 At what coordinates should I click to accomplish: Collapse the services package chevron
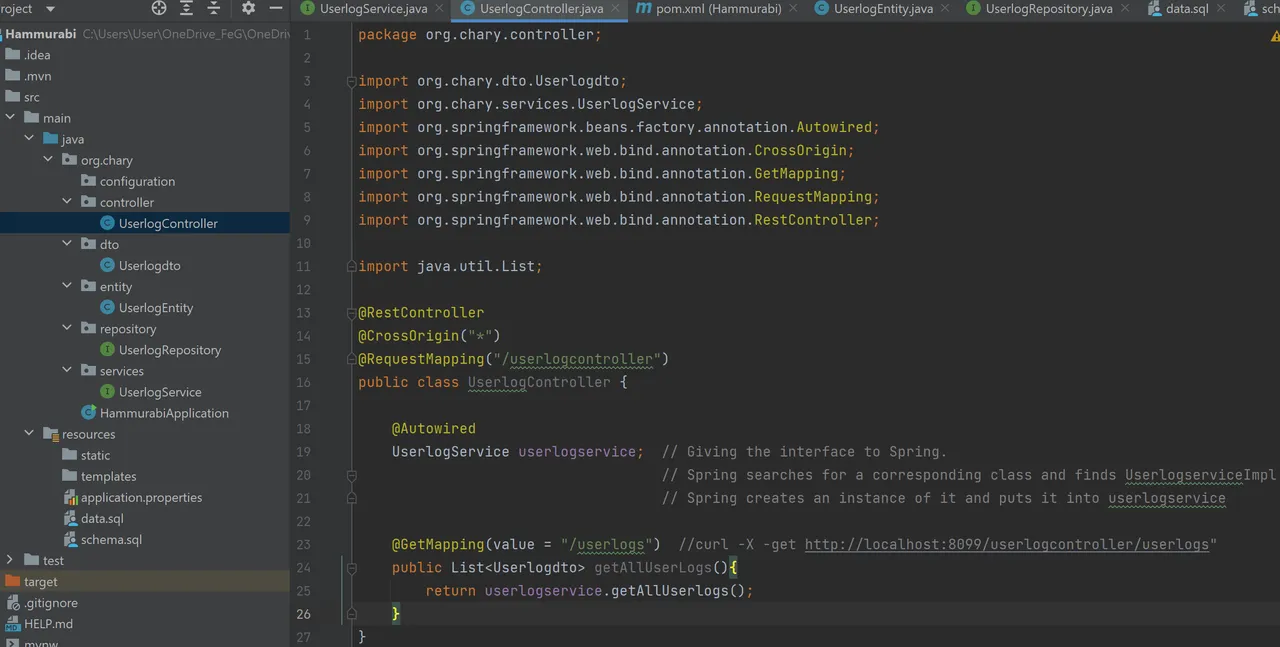click(x=67, y=370)
